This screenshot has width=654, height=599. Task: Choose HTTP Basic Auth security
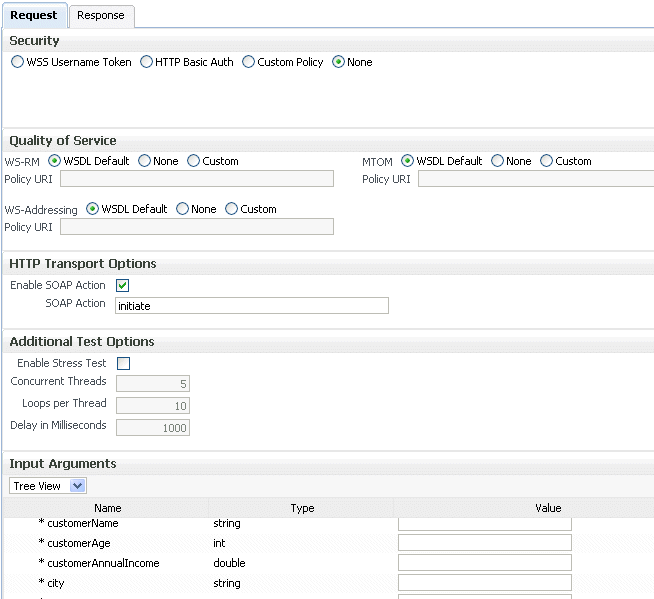(x=146, y=62)
